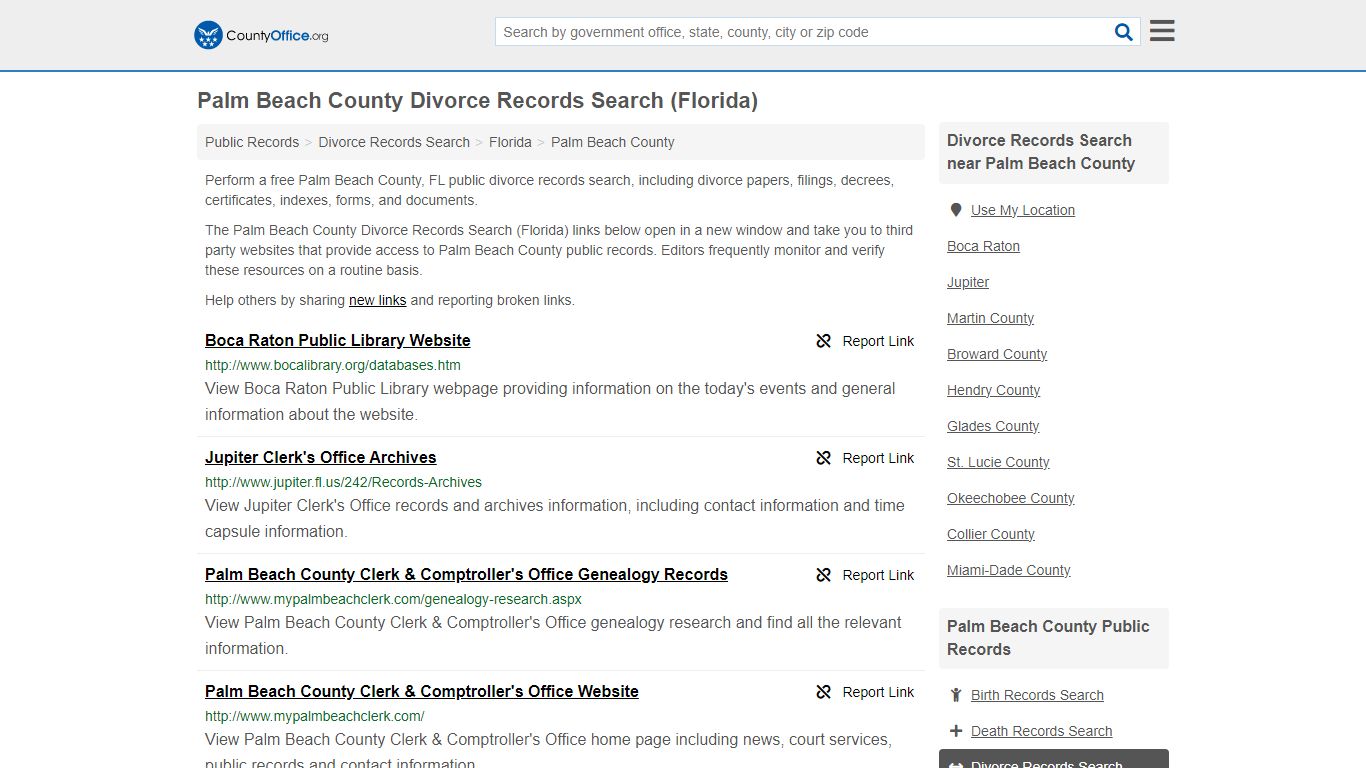
Task: Report link for Boca Raton Public Library
Action: tap(865, 341)
